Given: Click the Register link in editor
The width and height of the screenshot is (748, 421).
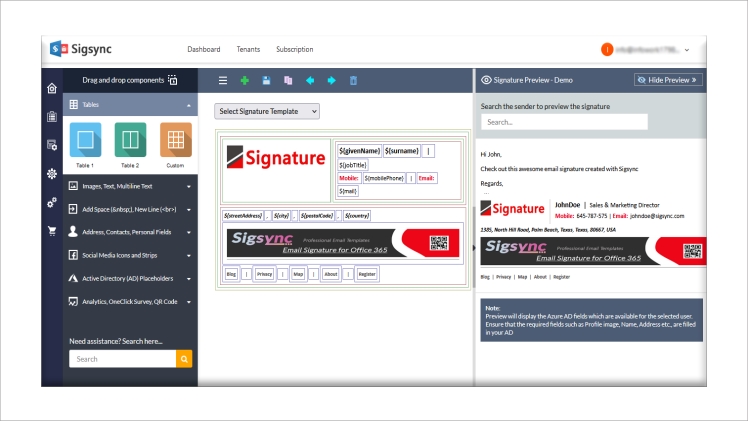Looking at the screenshot, I should click(367, 274).
